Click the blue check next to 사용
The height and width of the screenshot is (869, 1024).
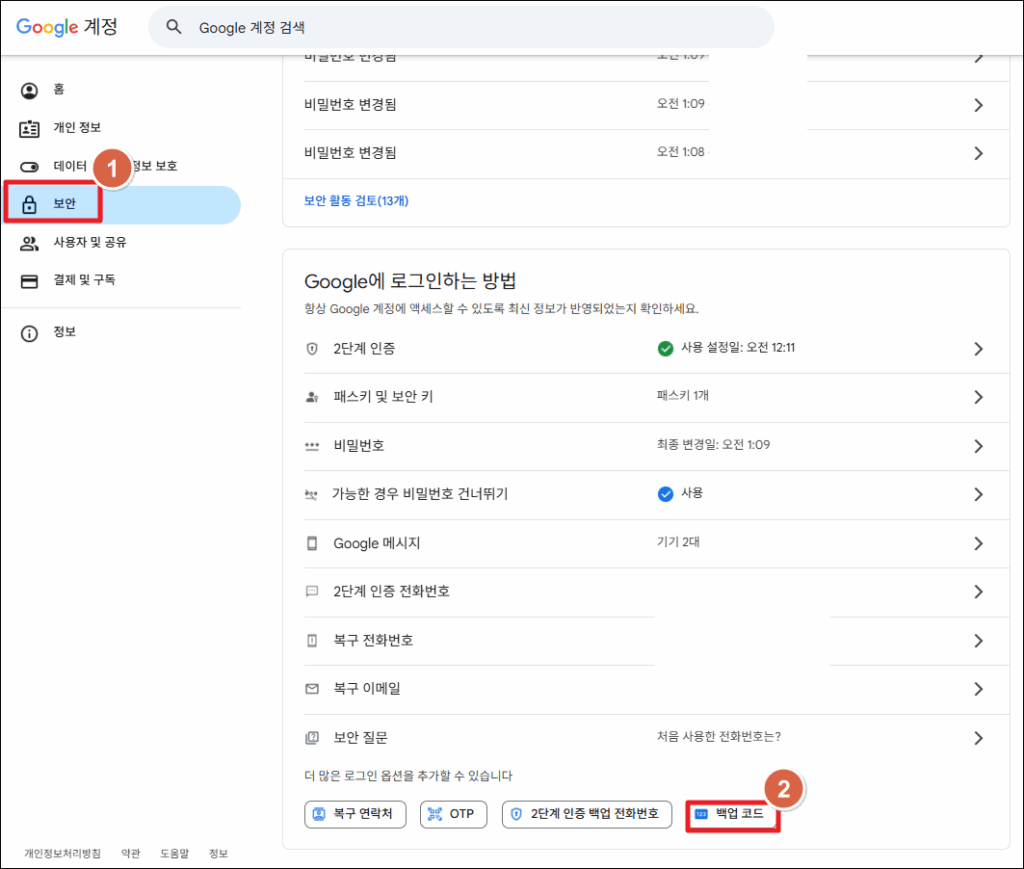click(x=665, y=494)
